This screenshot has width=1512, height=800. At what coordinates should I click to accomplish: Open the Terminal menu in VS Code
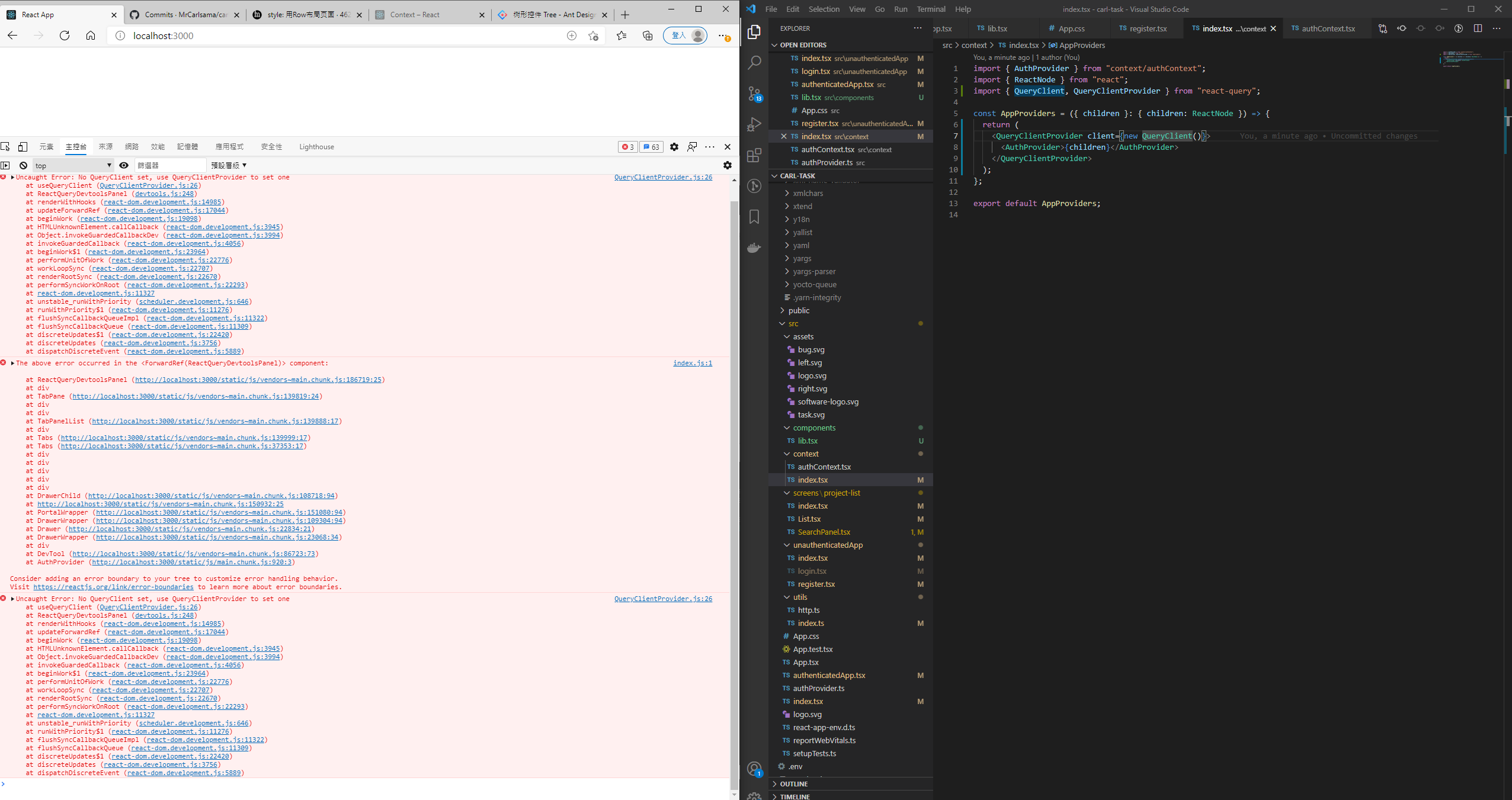[x=931, y=9]
